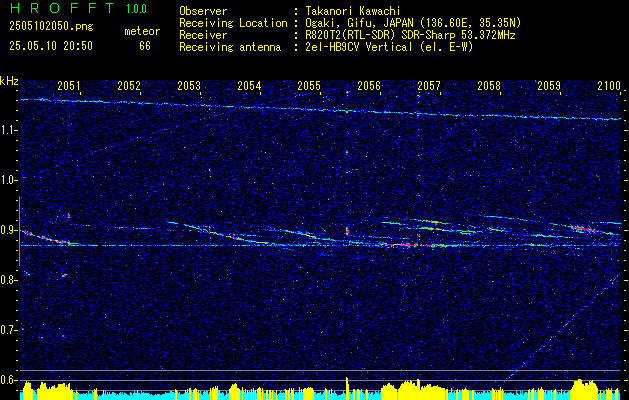Click observer name Takanori Kawachi
Screen dimensions: 629x400
353,11
